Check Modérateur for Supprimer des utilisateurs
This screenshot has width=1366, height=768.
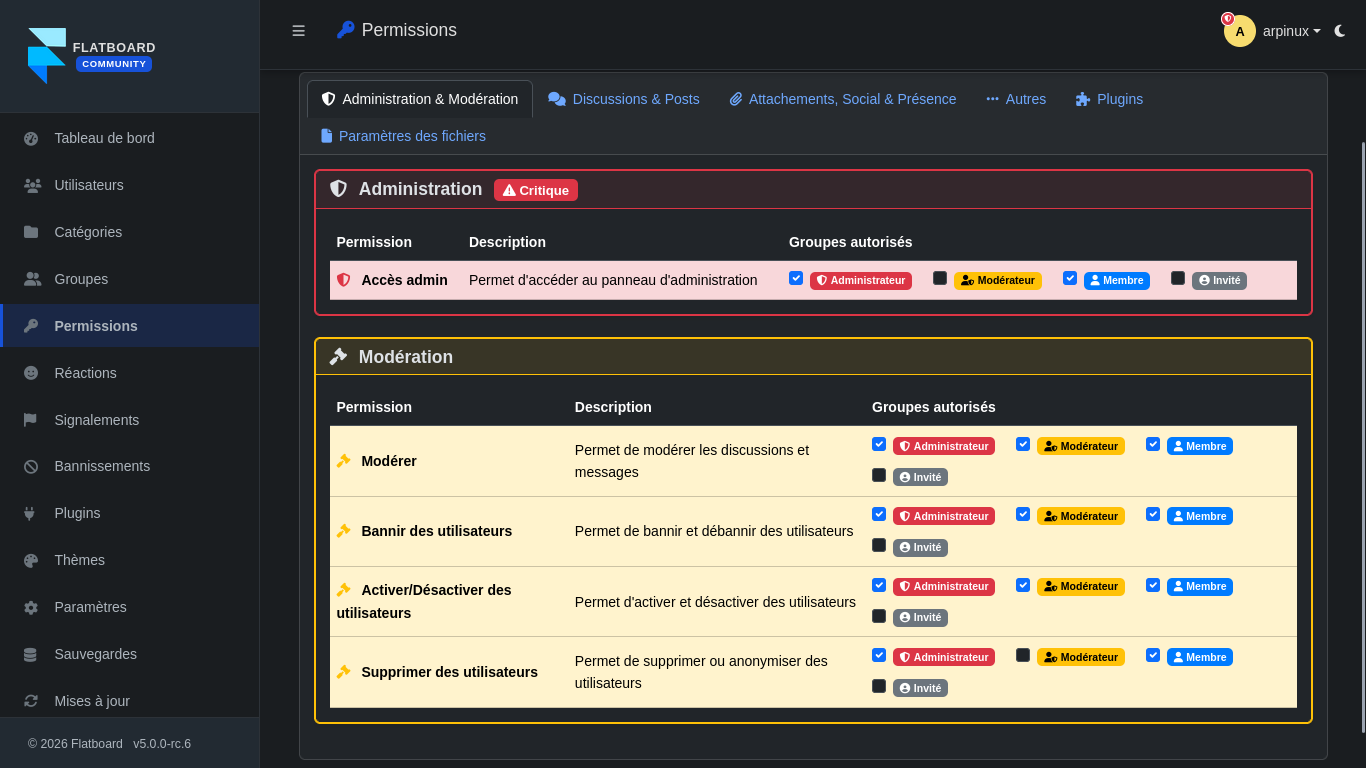point(1023,655)
